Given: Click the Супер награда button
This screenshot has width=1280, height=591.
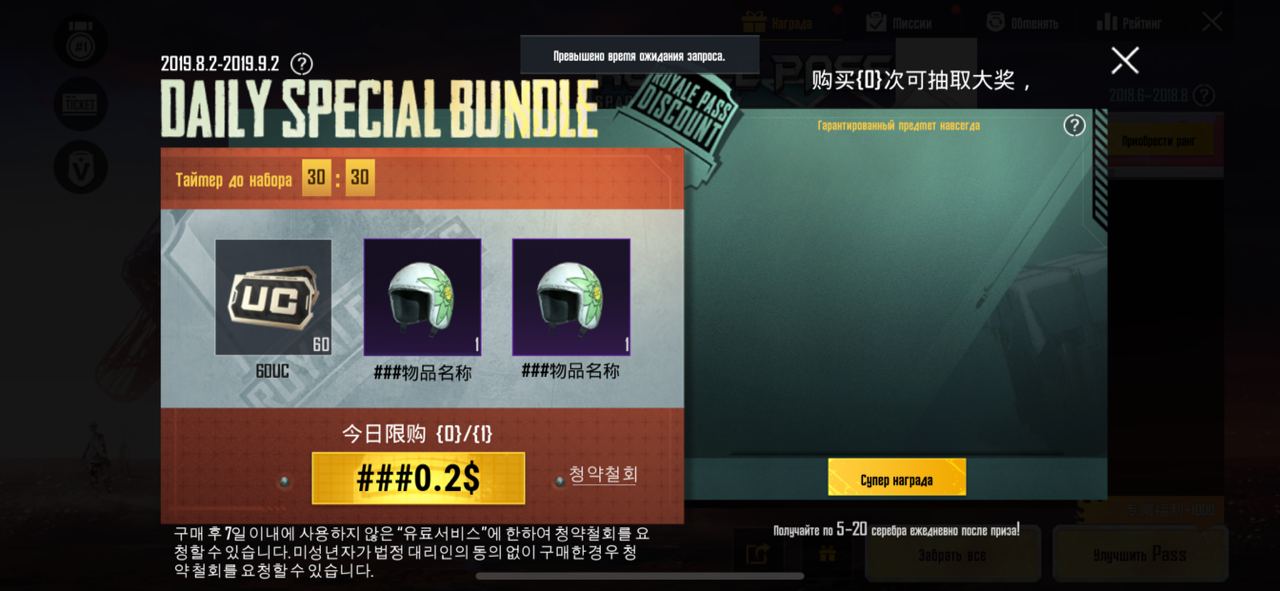Looking at the screenshot, I should point(897,477).
